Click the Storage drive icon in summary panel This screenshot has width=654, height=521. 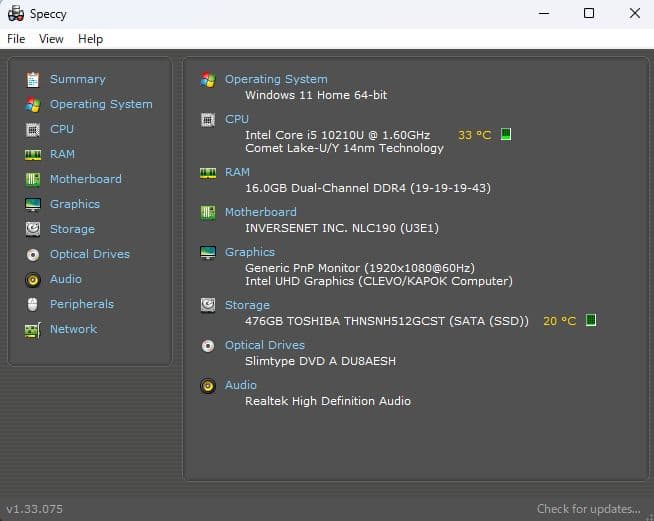coord(208,305)
